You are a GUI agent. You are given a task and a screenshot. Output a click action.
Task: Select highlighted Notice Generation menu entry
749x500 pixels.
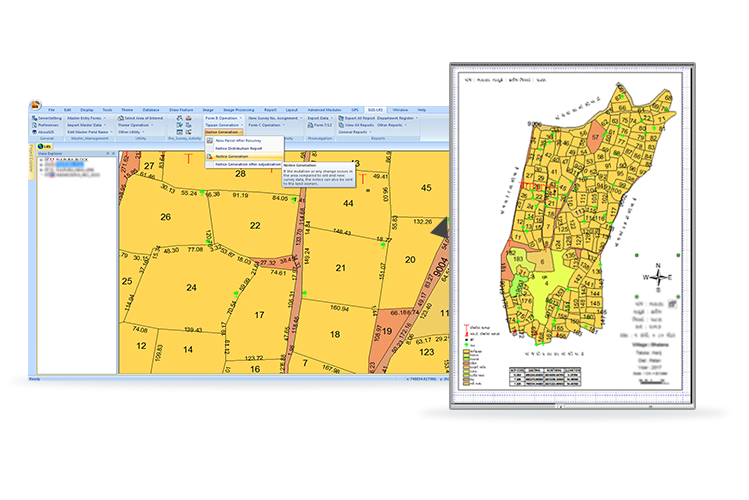[244, 156]
